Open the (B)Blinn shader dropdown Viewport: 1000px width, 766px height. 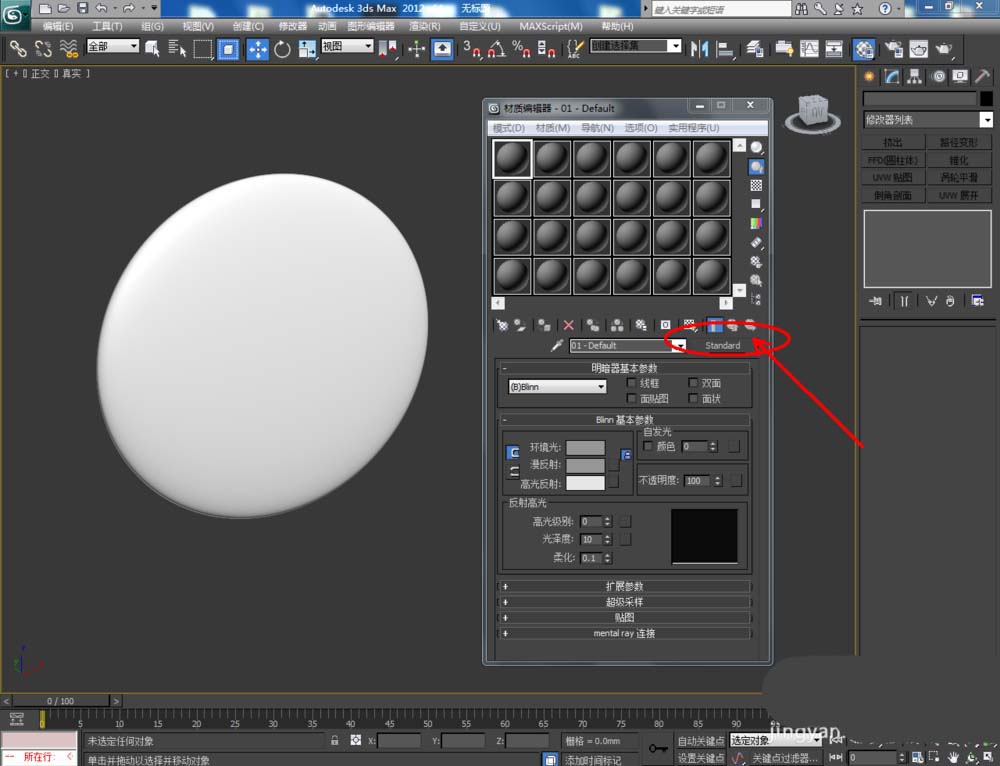[x=557, y=387]
